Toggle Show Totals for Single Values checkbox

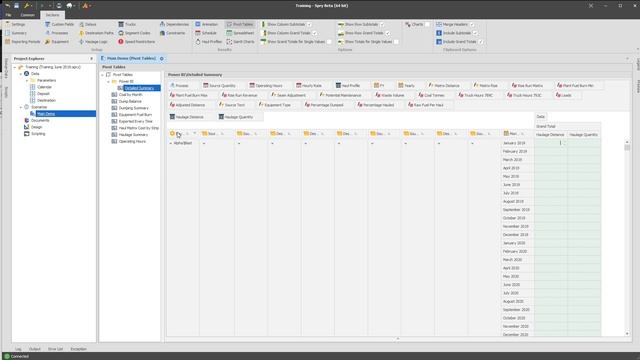click(396, 42)
